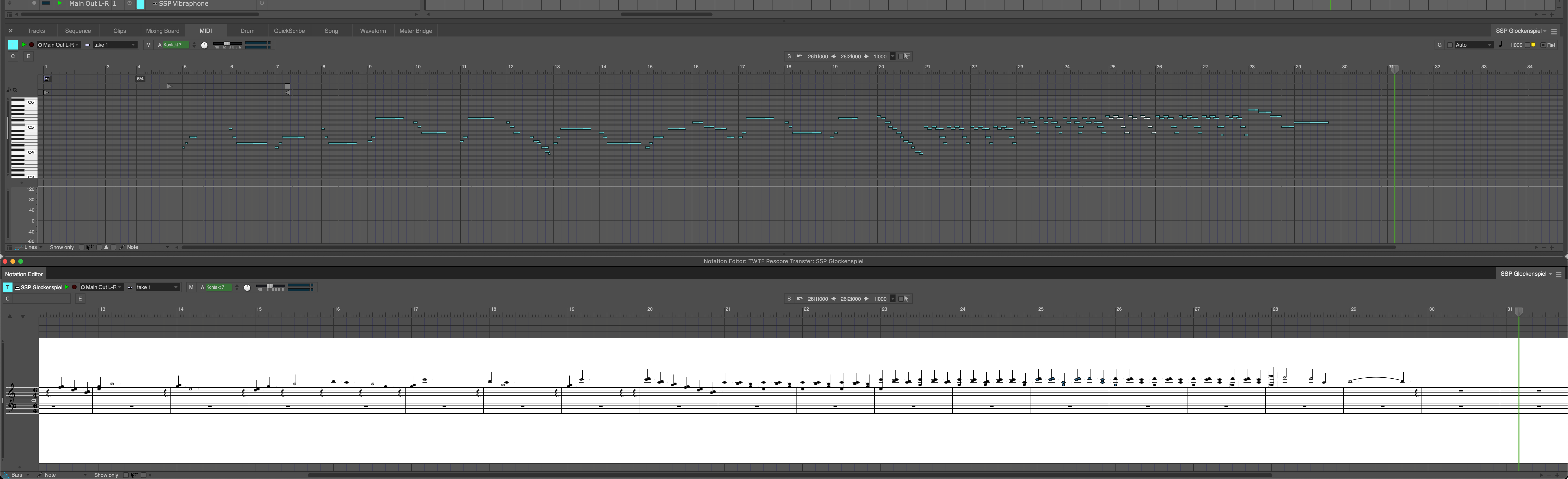Open the Song tab
This screenshot has height=479, width=1568.
pos(331,30)
